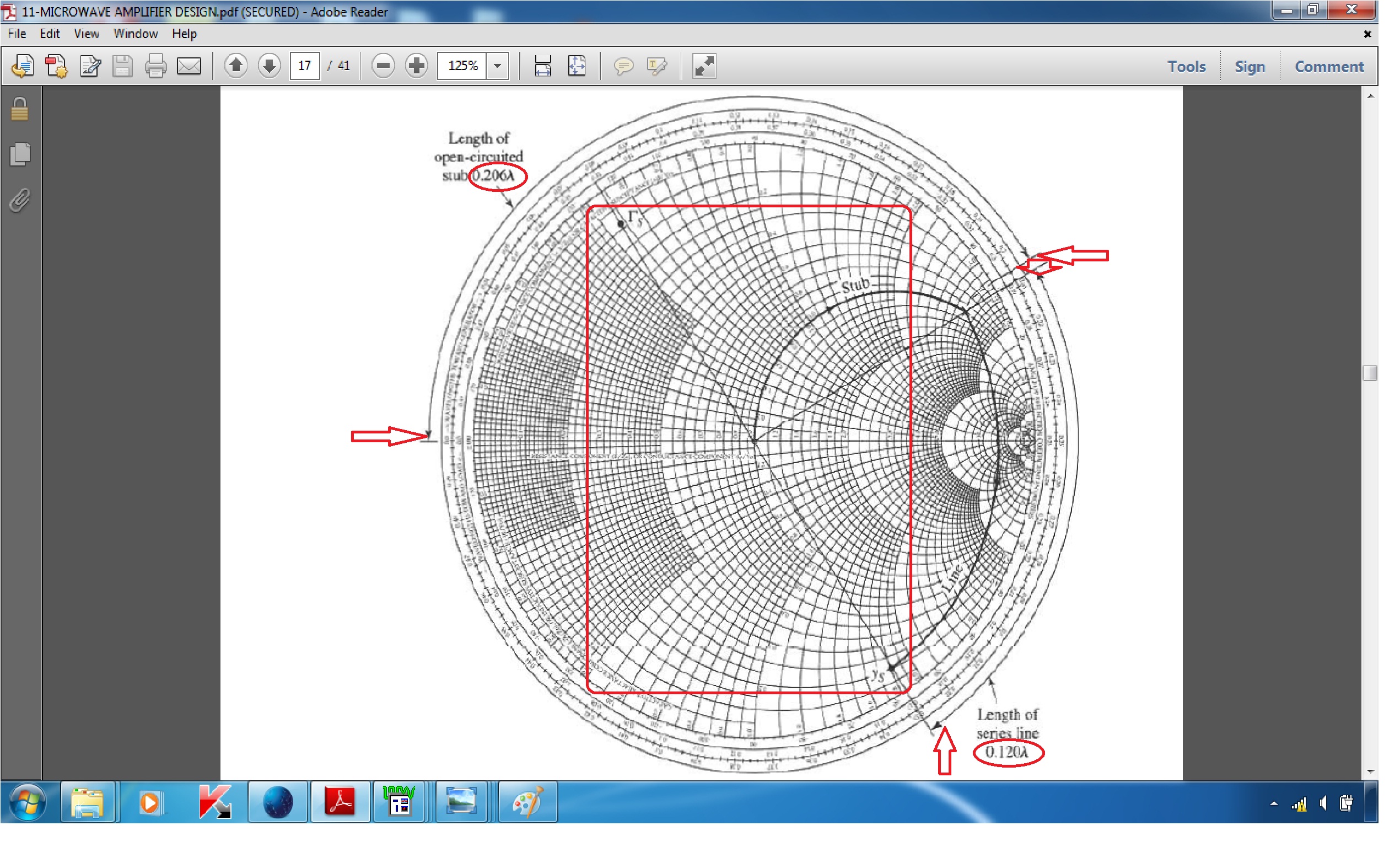
Task: Print the document using printer icon
Action: [155, 67]
